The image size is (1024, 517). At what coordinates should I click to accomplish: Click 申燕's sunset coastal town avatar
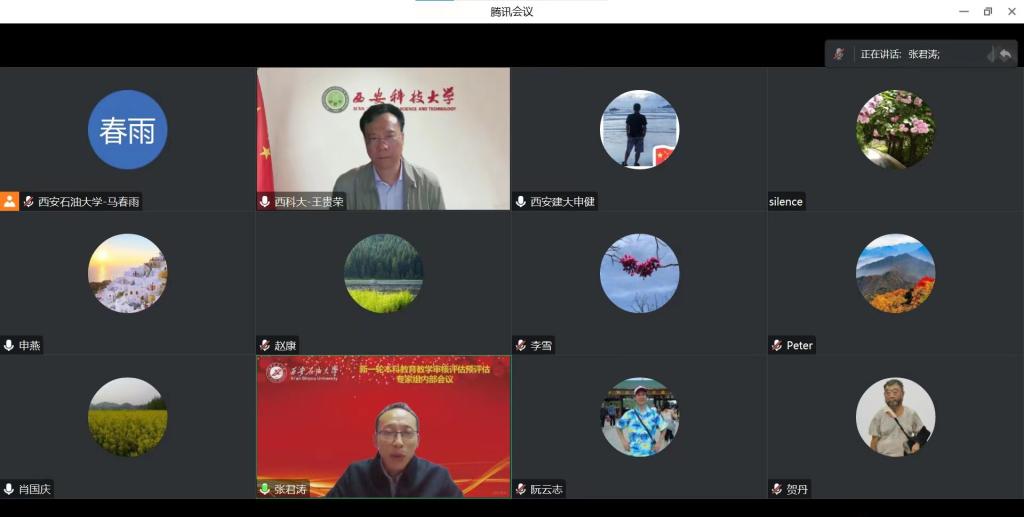tap(127, 273)
